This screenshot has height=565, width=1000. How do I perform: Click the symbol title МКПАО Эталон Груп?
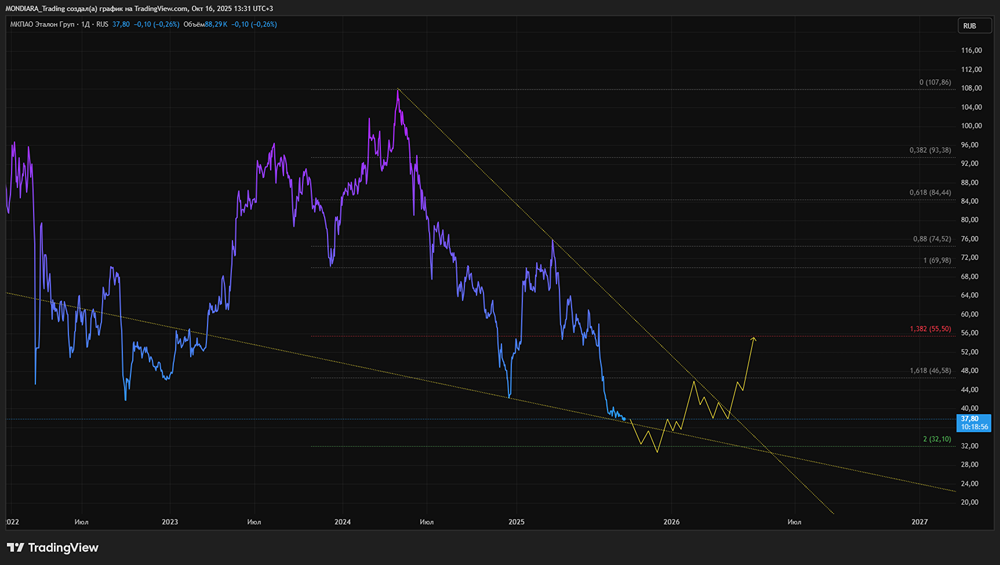(41, 24)
